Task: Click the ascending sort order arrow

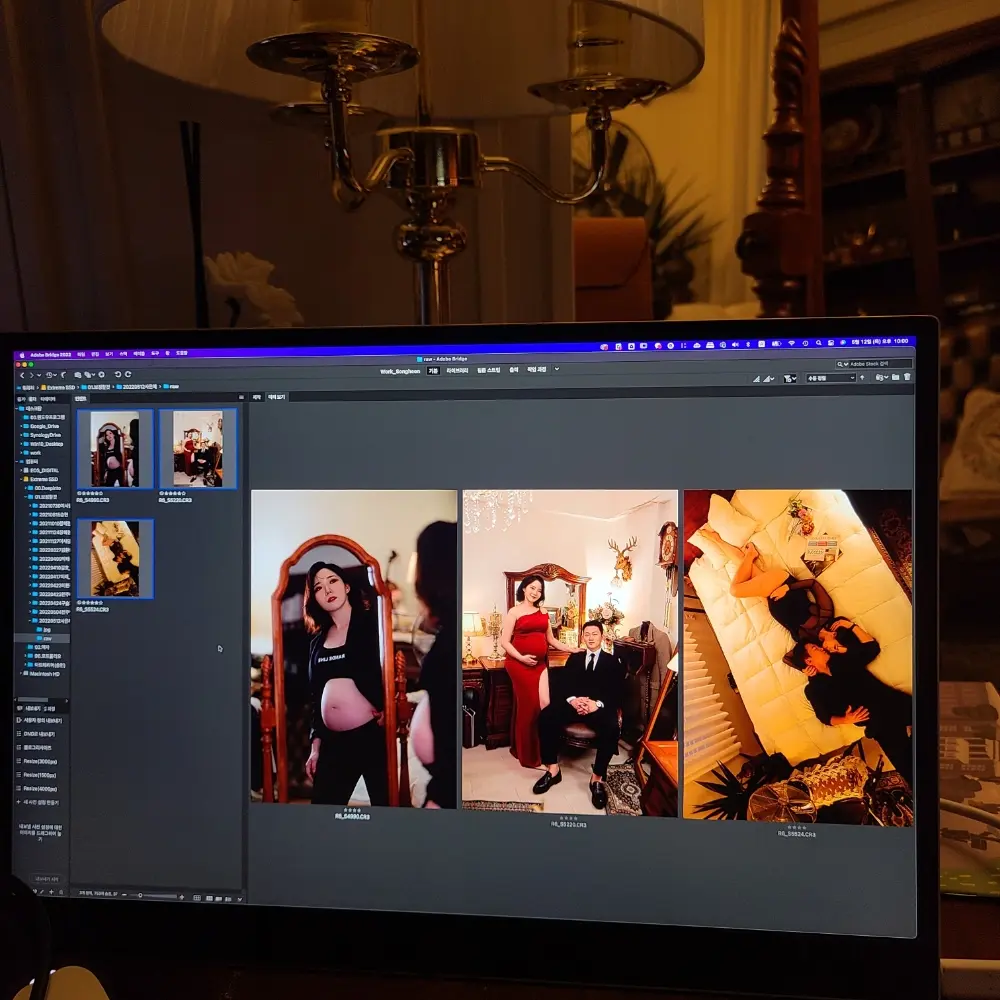Action: (862, 378)
